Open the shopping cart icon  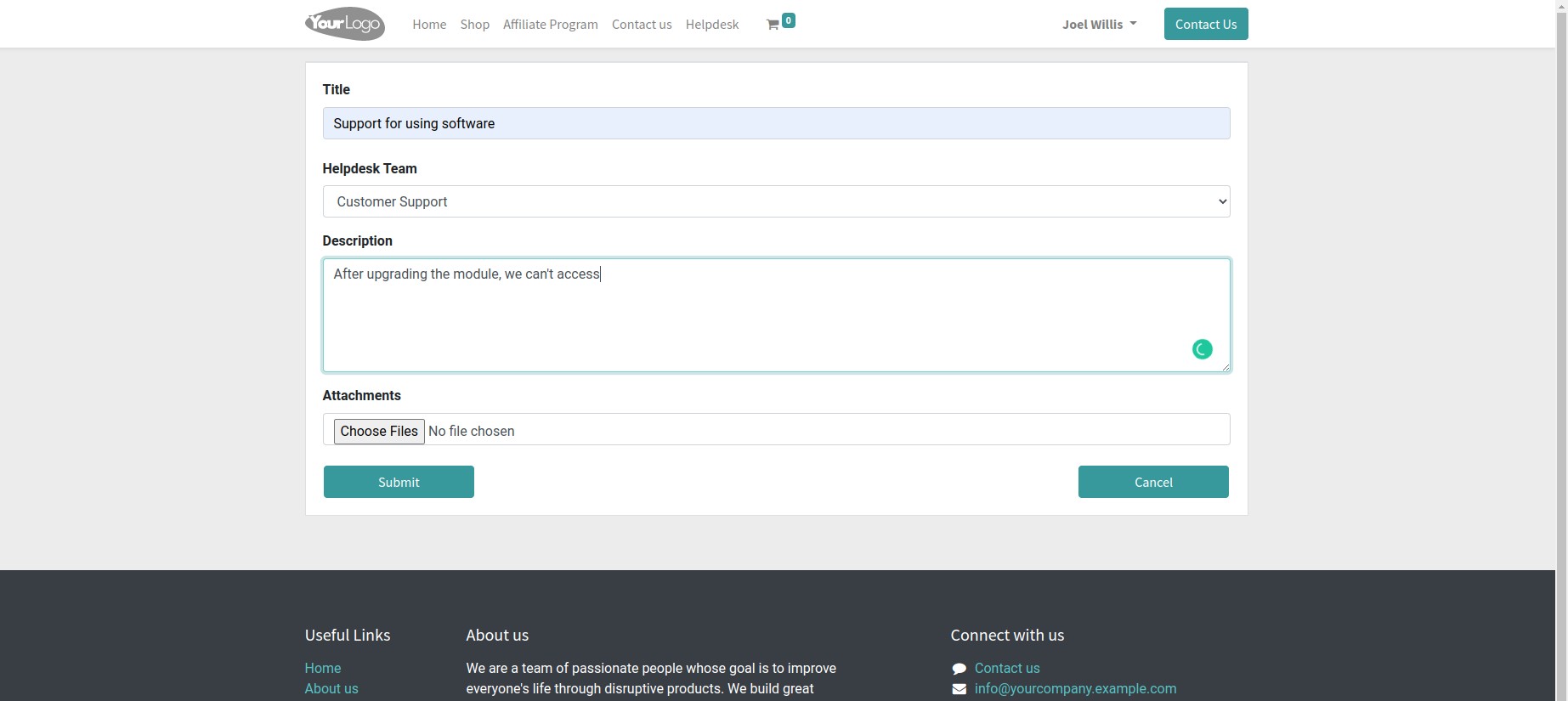773,25
